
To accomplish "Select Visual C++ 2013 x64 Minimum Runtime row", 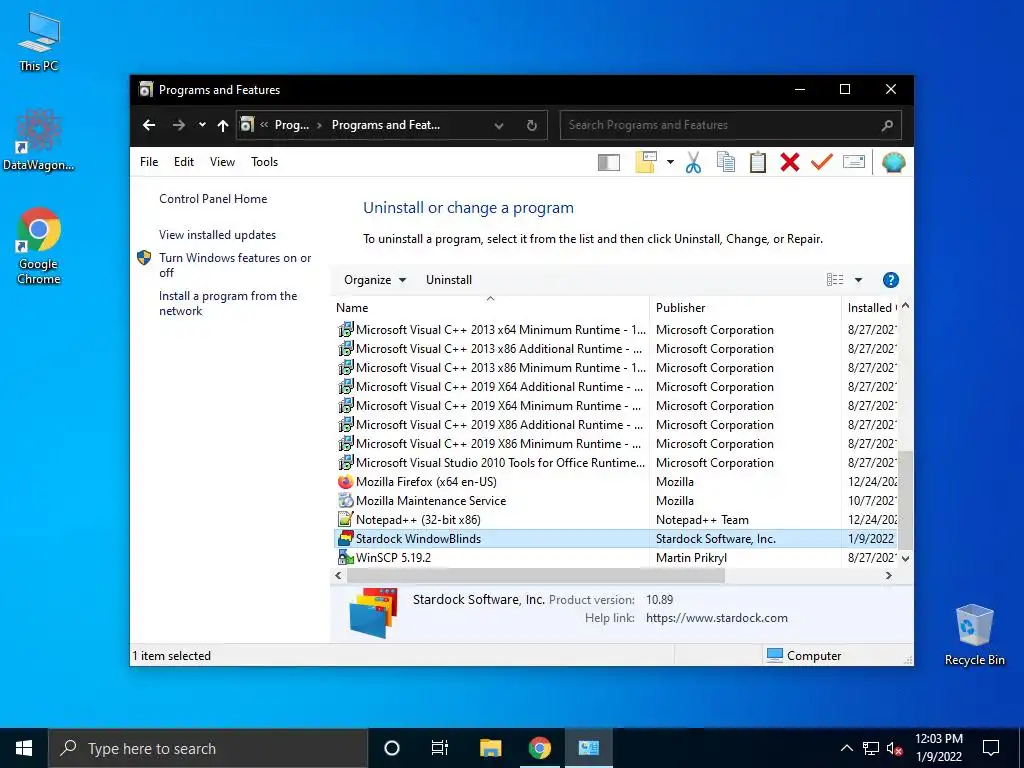I will (616, 330).
